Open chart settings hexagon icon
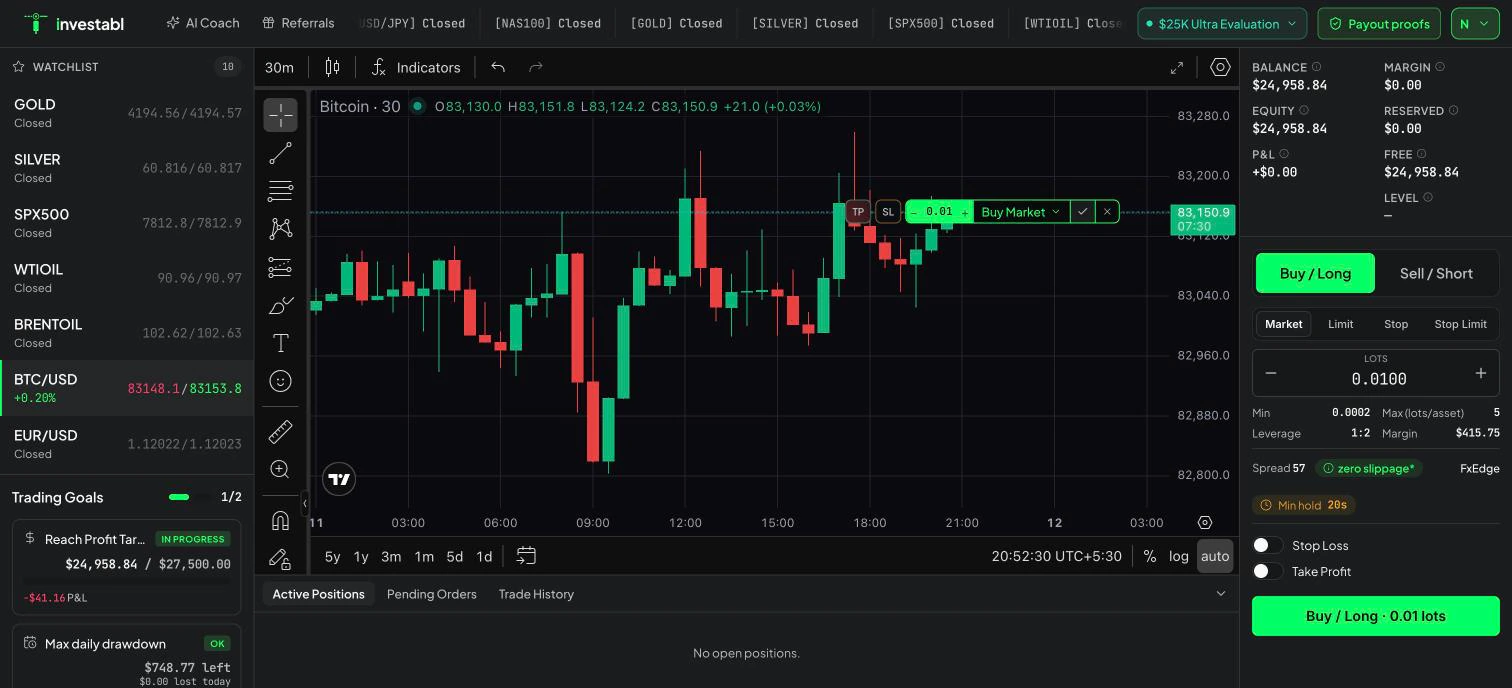Image resolution: width=1512 pixels, height=688 pixels. pos(1220,67)
